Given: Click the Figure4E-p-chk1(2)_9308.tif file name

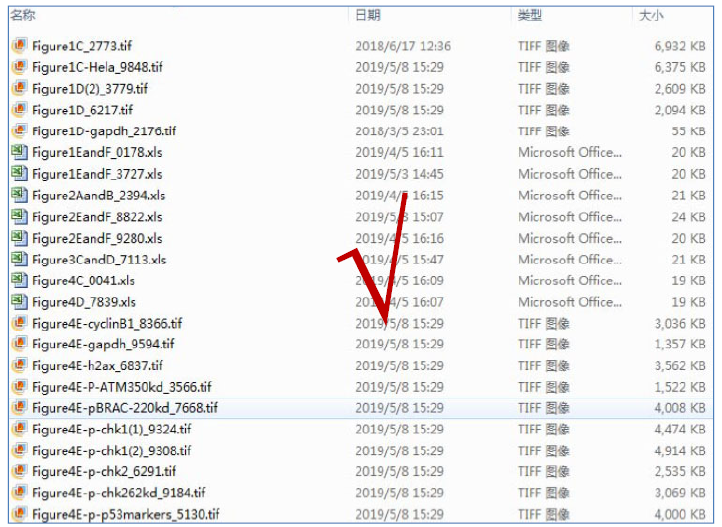Looking at the screenshot, I should pos(111,451).
